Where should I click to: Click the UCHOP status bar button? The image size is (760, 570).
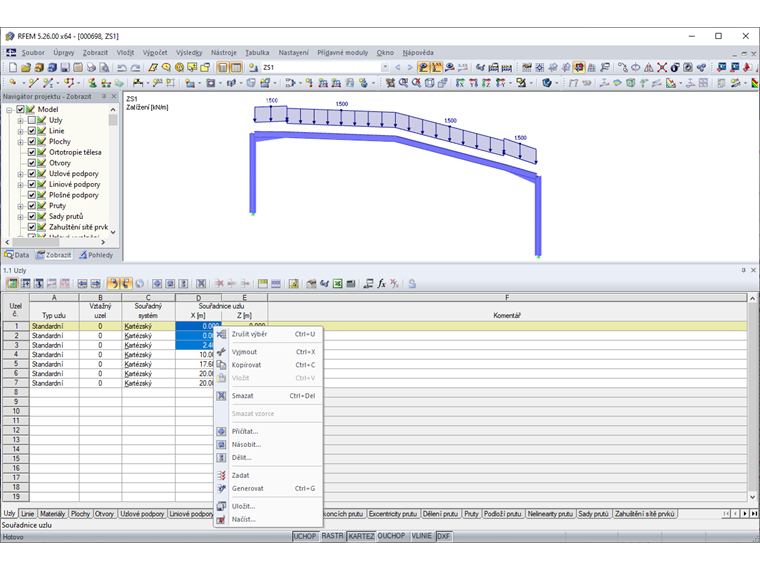tap(305, 536)
